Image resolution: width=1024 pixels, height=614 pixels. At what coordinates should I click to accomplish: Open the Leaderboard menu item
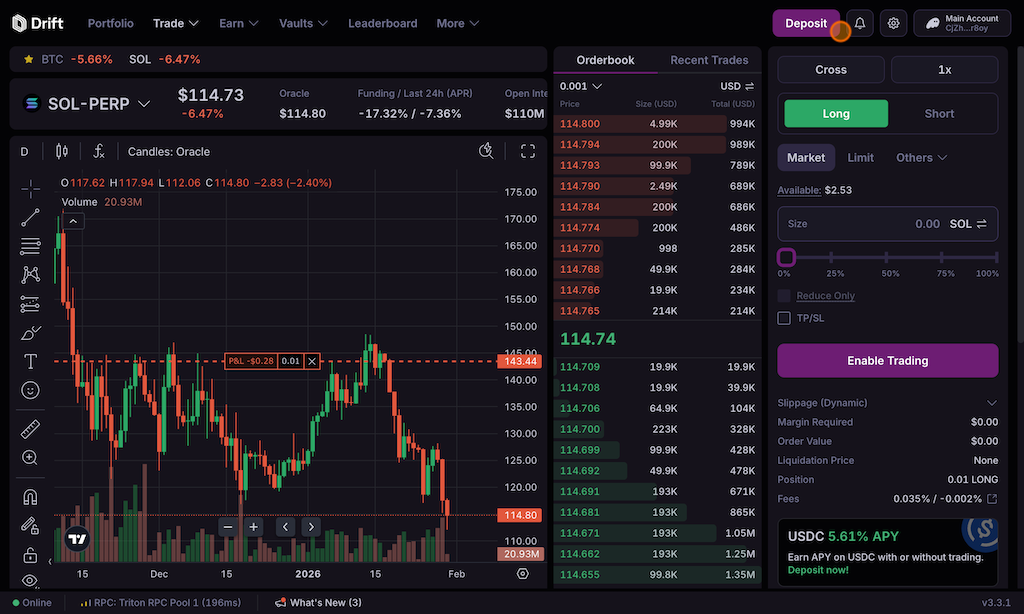point(383,23)
